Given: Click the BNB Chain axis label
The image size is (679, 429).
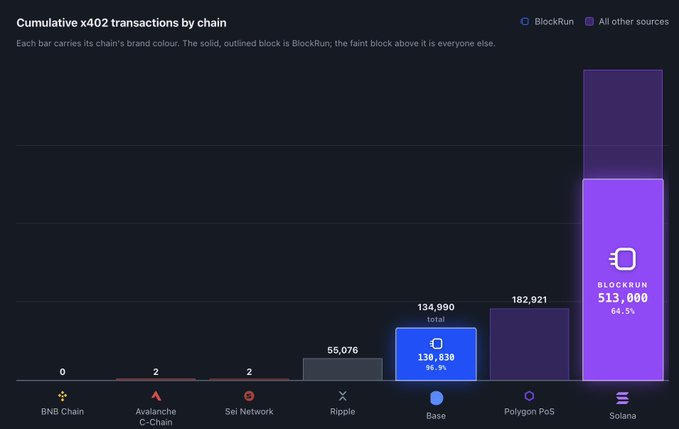Looking at the screenshot, I should (x=62, y=411).
